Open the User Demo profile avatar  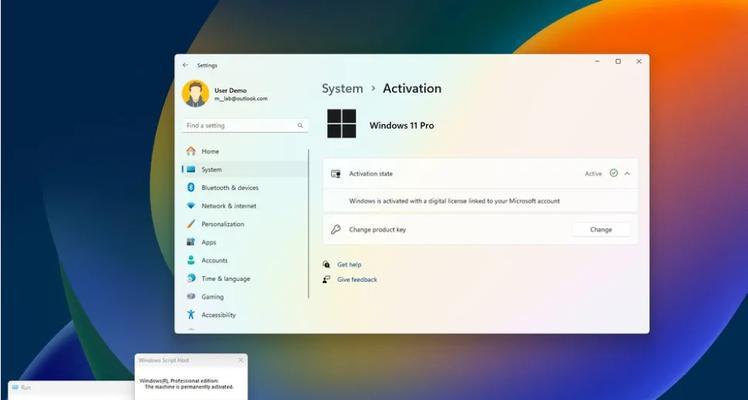pos(196,93)
